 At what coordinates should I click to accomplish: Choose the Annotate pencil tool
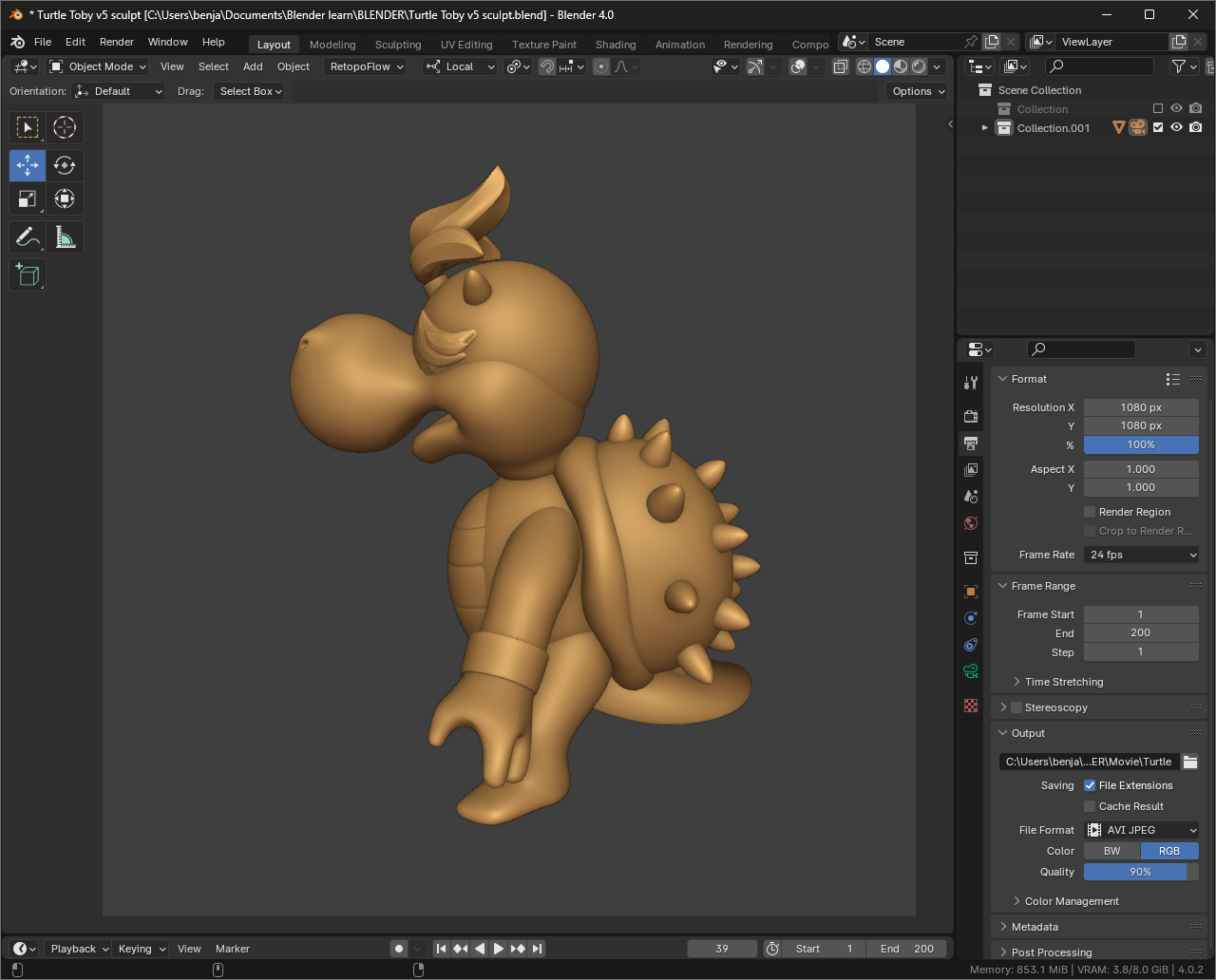[27, 236]
